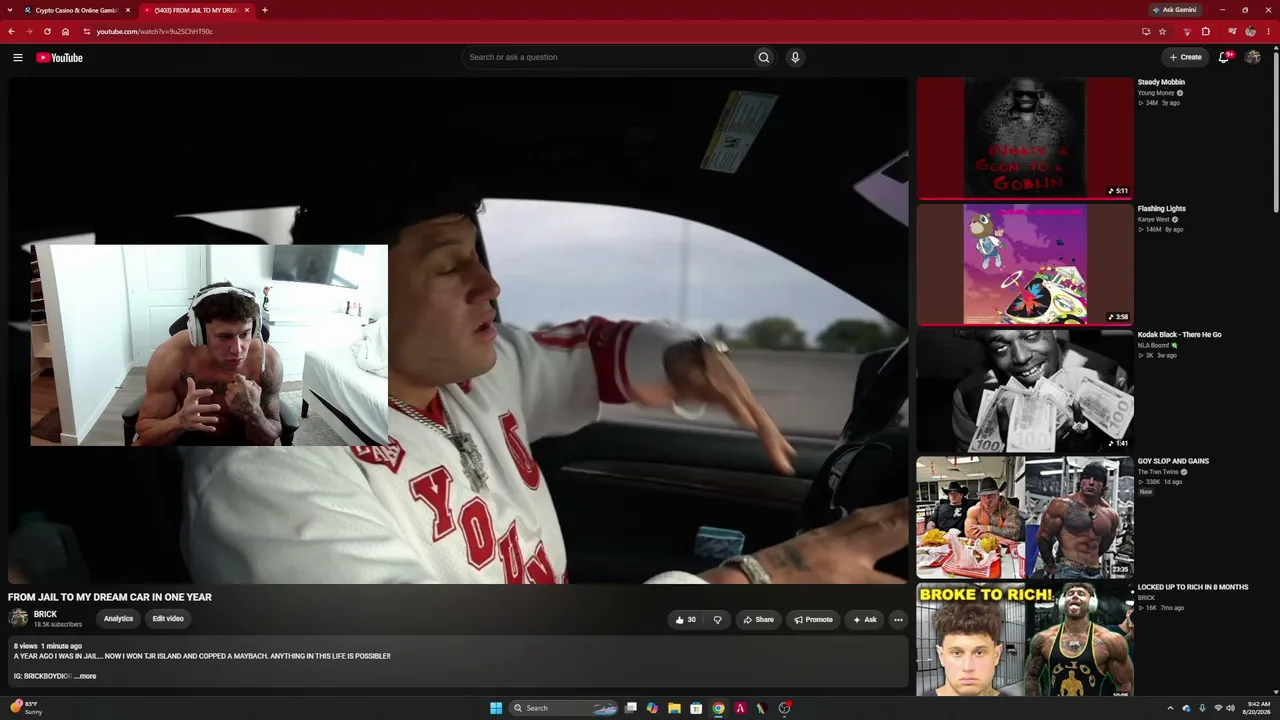Bookmark this page with the star
1280x720 pixels.
pyautogui.click(x=1162, y=31)
